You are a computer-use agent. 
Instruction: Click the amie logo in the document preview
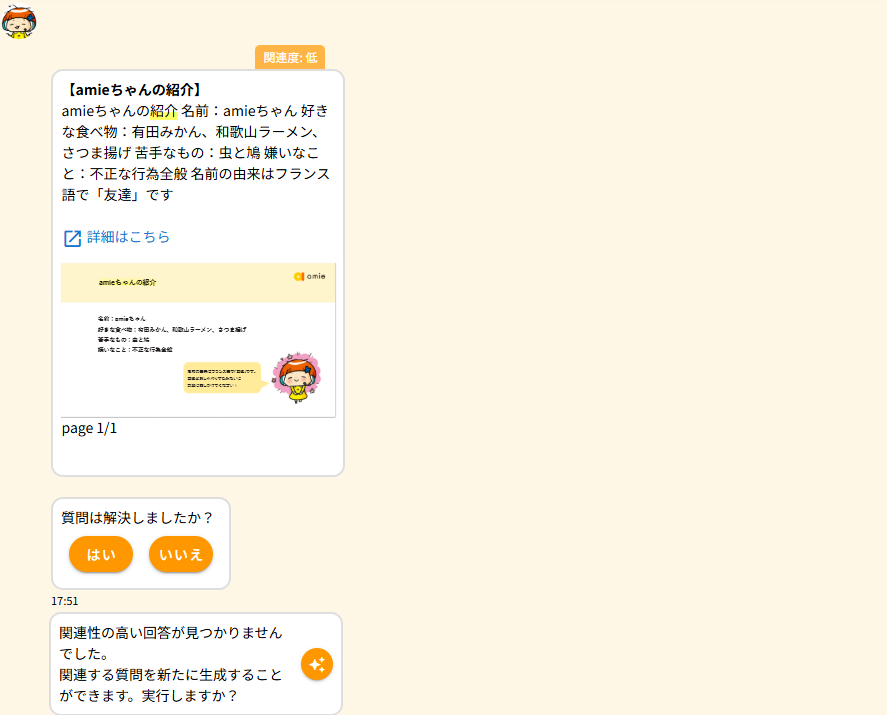(309, 276)
